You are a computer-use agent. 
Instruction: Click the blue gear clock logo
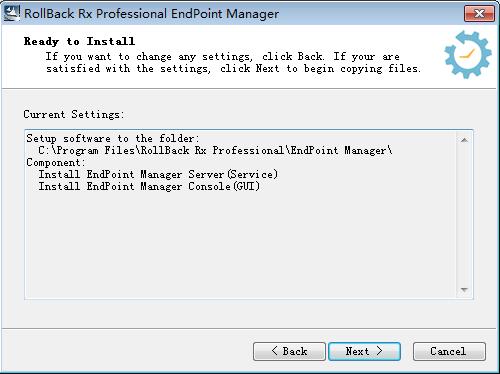click(468, 54)
